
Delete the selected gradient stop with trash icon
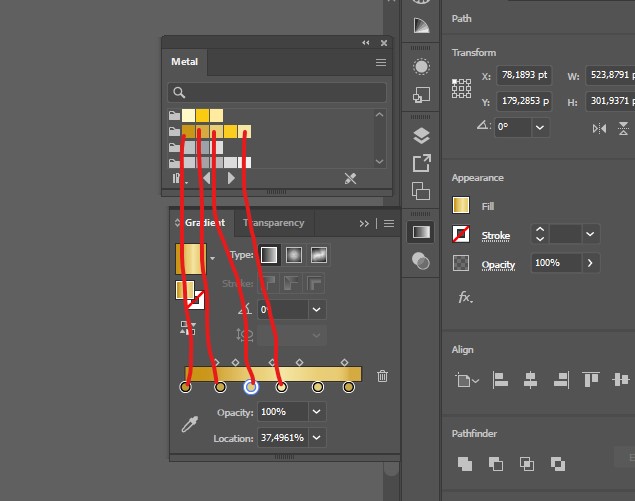point(382,376)
